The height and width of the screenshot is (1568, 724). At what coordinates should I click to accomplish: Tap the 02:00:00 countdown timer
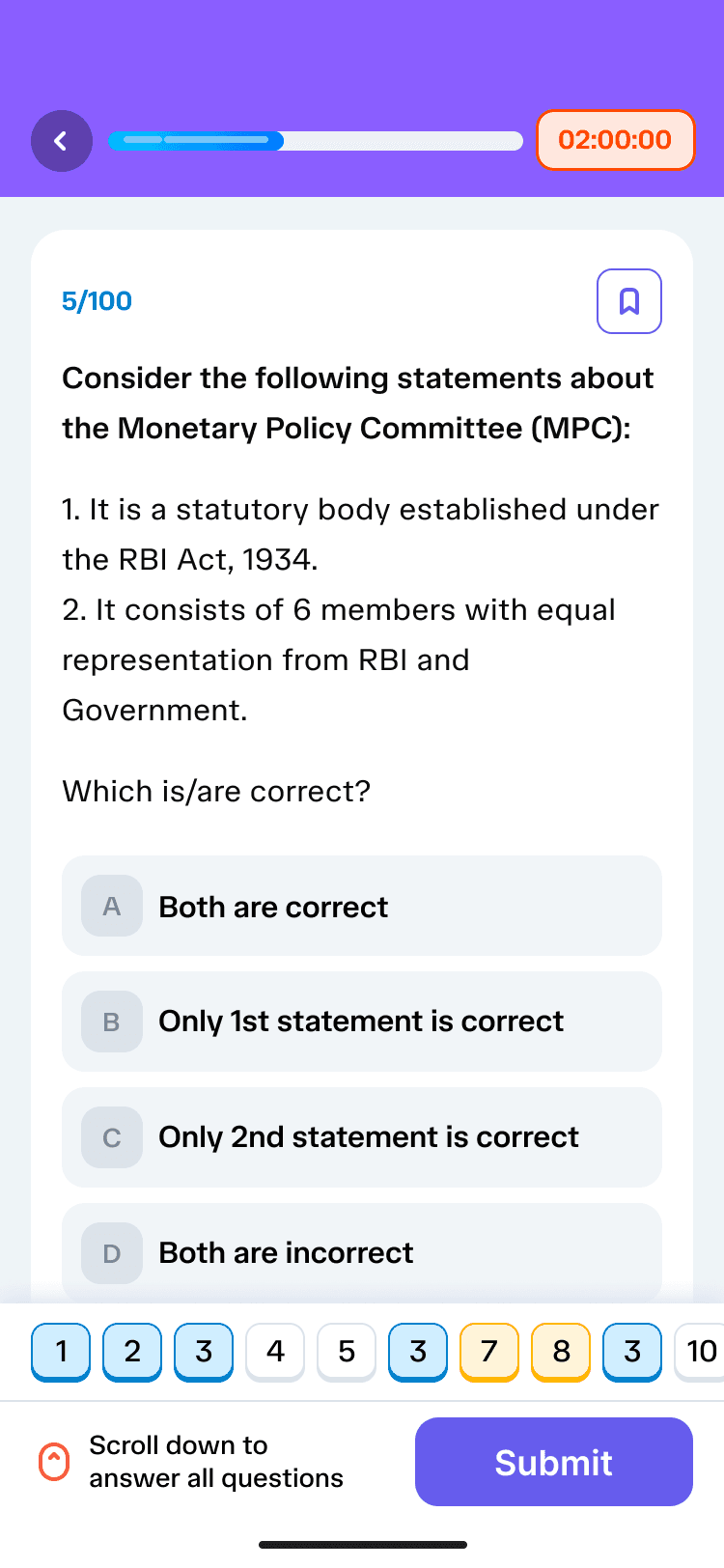coord(616,140)
